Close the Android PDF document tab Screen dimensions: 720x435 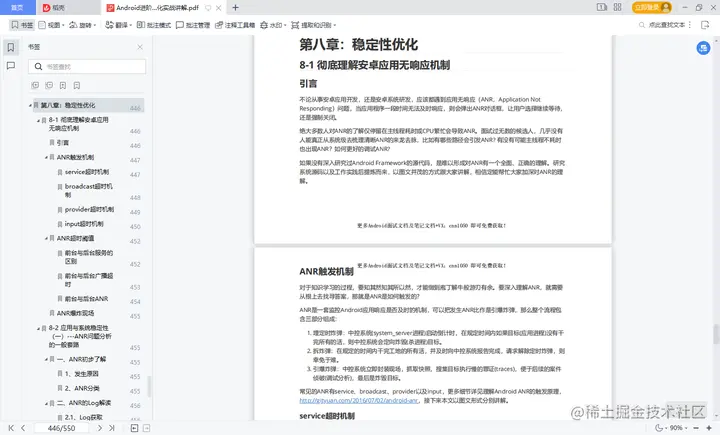click(x=219, y=8)
